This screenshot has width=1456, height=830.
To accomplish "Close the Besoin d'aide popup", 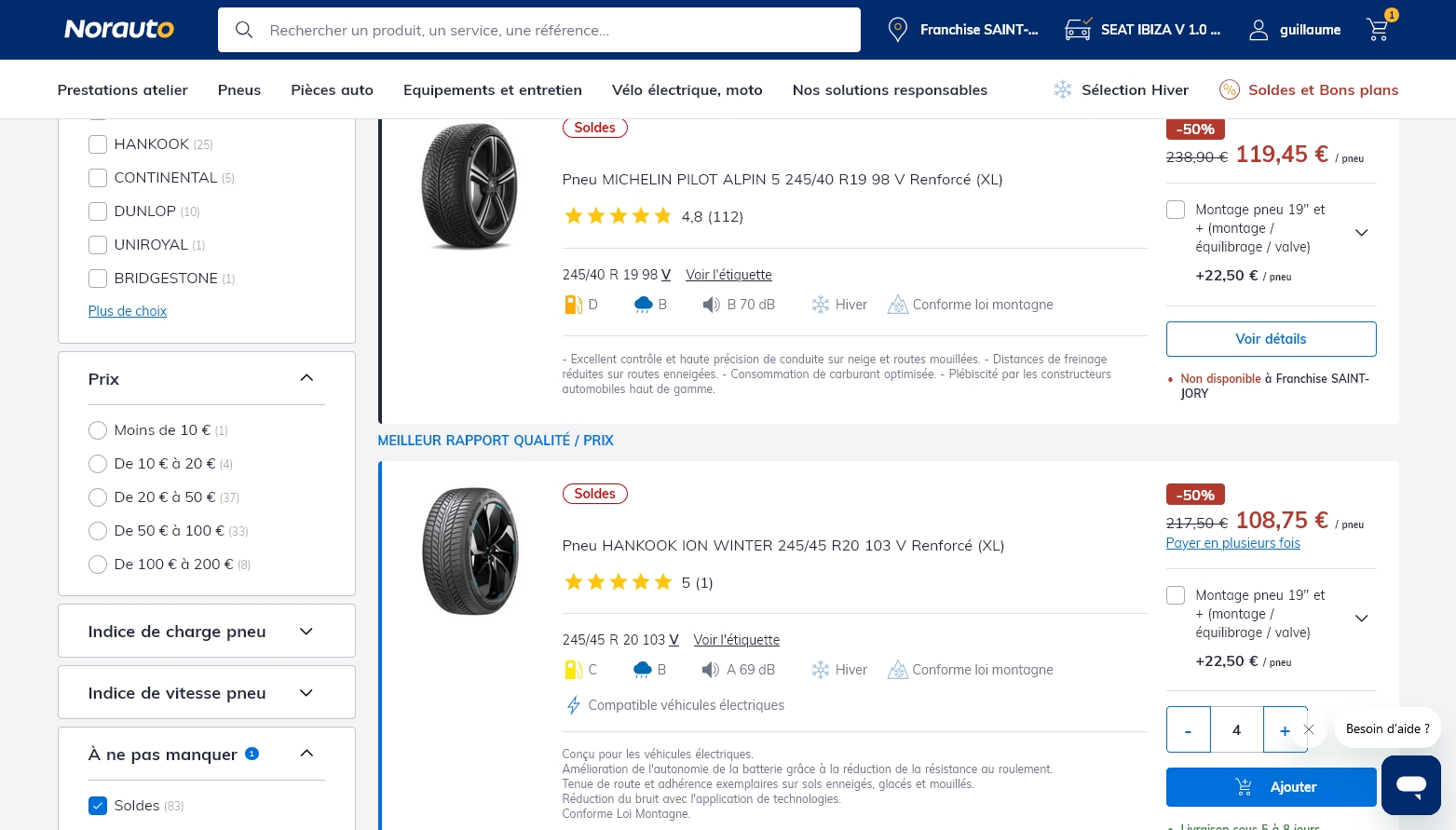I will [1309, 729].
